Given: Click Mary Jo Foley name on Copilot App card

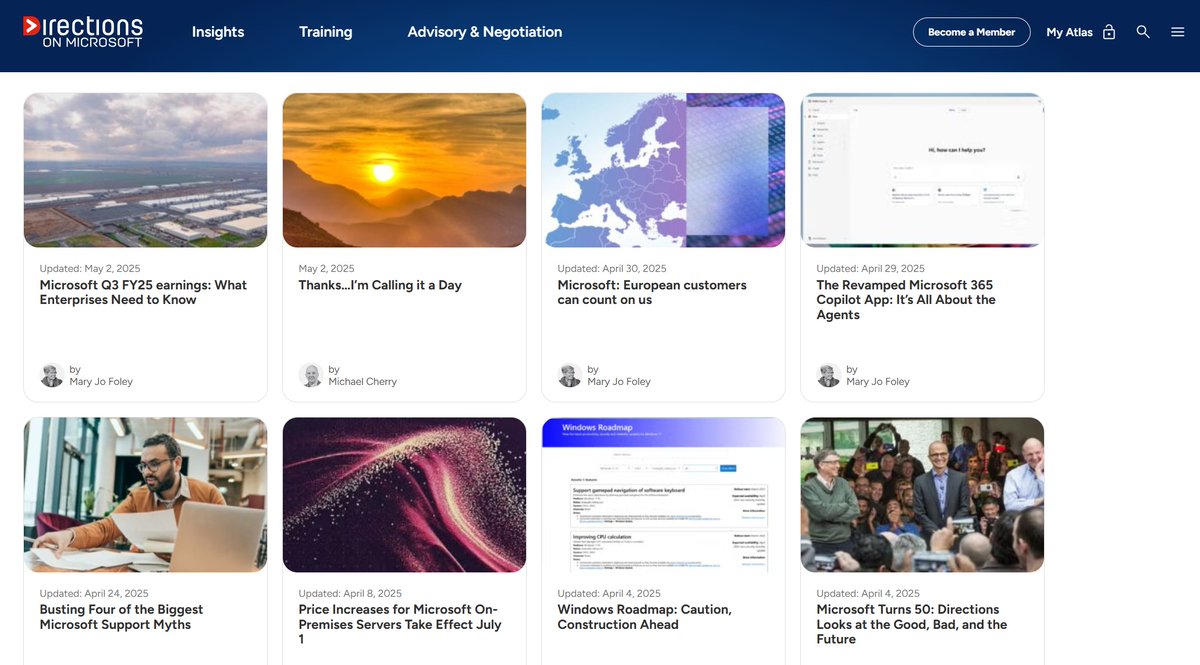Looking at the screenshot, I should pyautogui.click(x=878, y=382).
